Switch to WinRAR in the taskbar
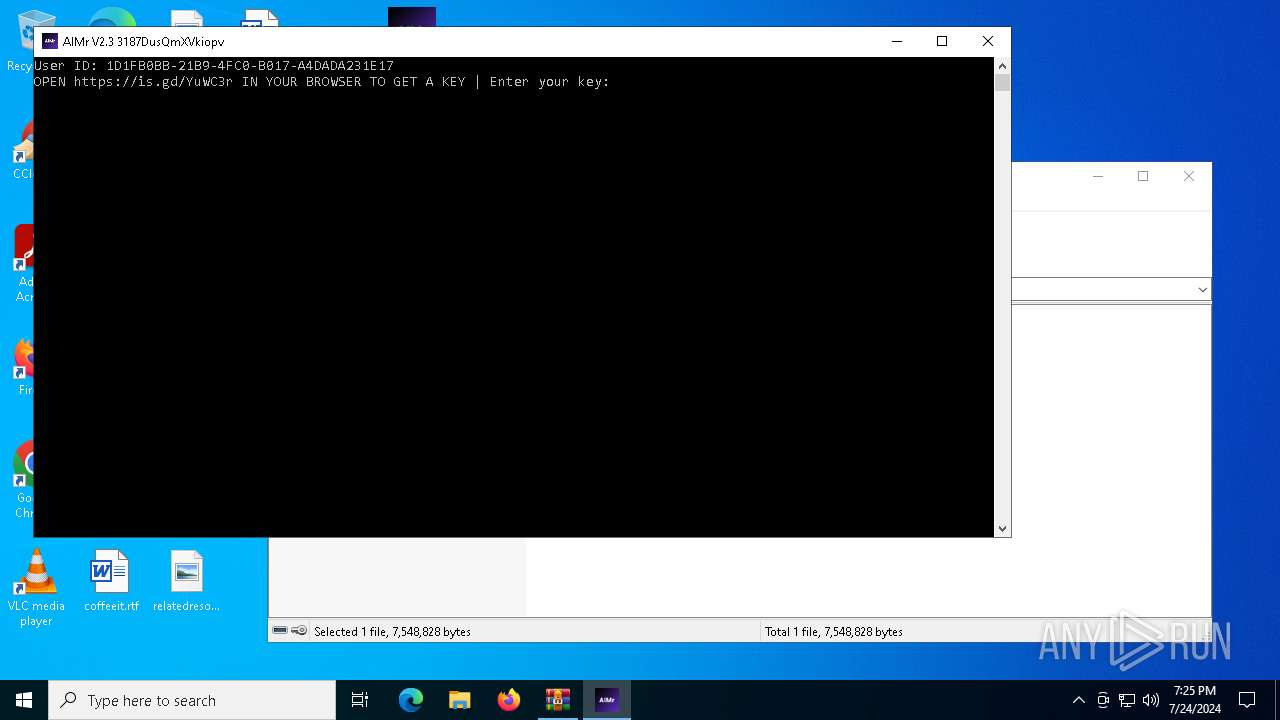This screenshot has height=720, width=1280. click(x=558, y=700)
